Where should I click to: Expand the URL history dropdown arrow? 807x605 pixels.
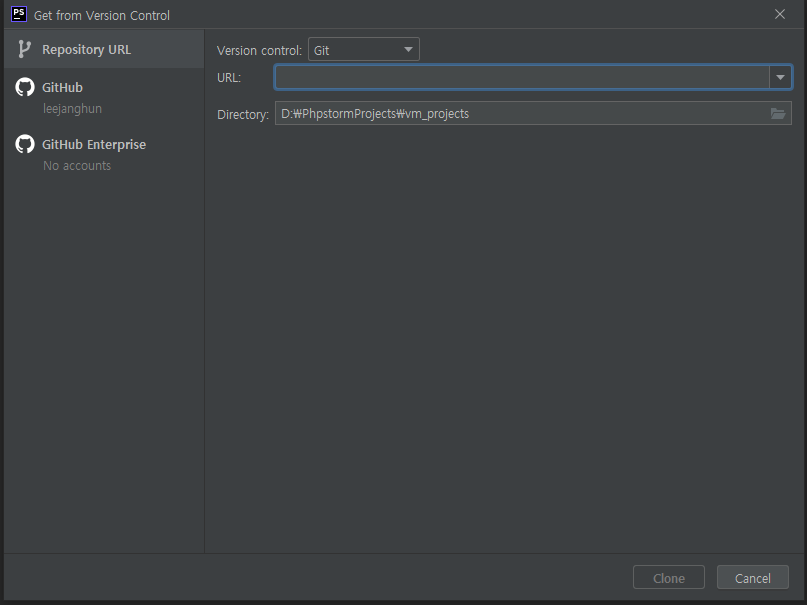point(780,77)
